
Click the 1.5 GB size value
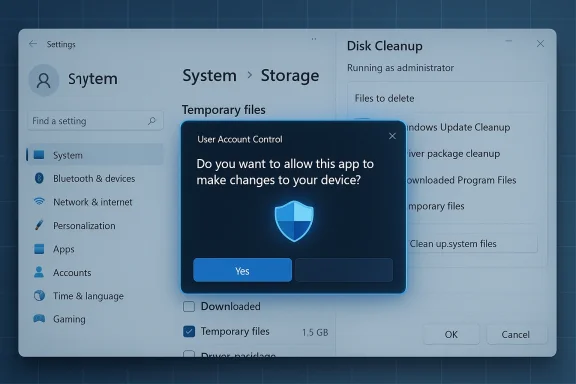pos(315,332)
